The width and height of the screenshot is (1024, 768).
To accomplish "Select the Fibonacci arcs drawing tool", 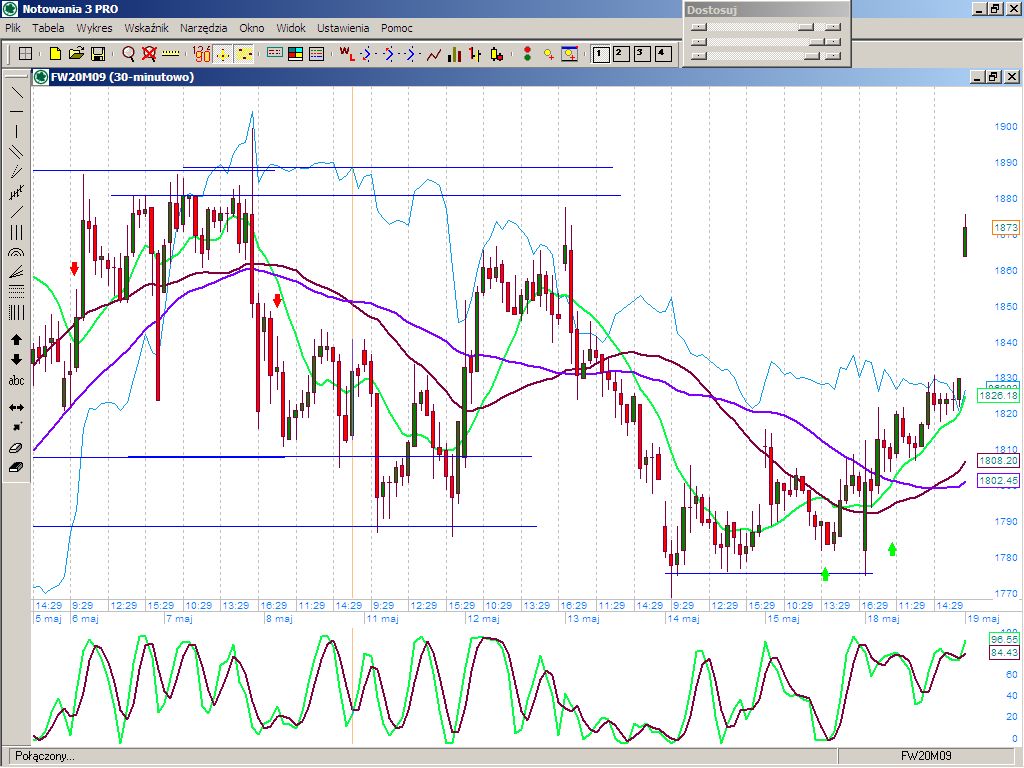I will click(x=16, y=253).
